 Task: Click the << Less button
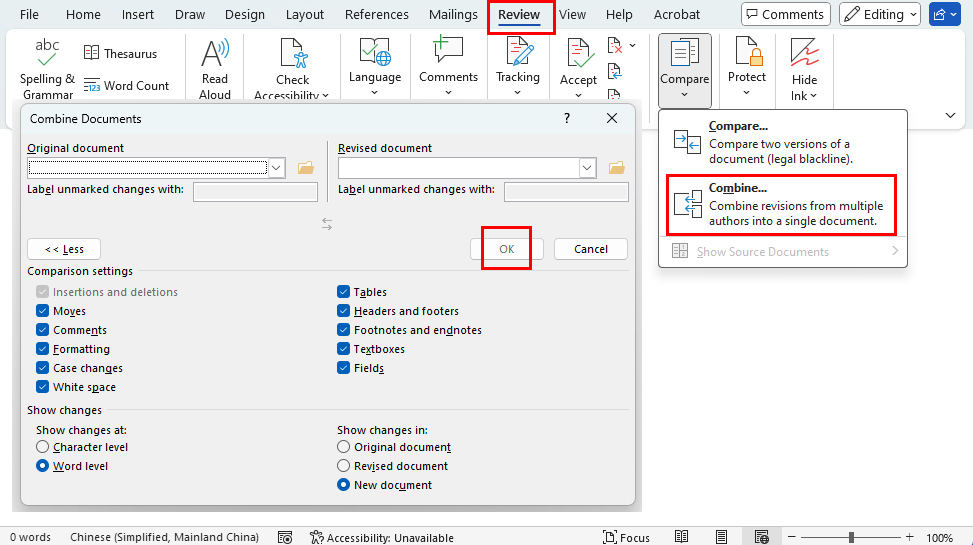click(x=64, y=249)
